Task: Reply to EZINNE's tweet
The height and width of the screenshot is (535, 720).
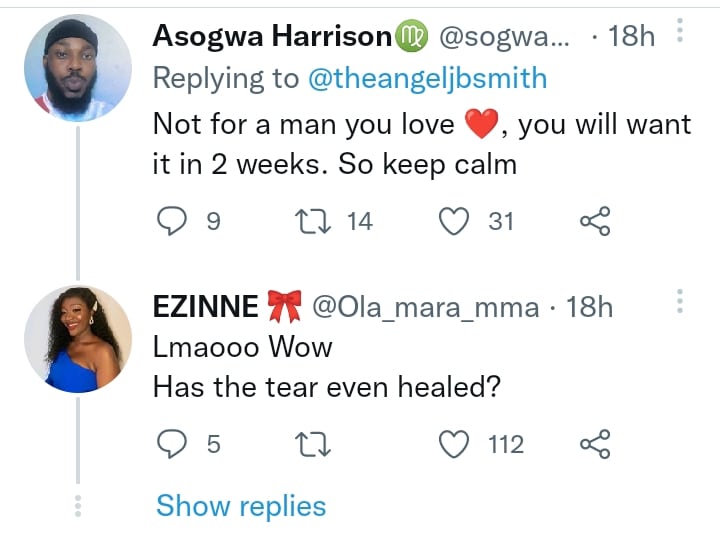Action: point(172,443)
